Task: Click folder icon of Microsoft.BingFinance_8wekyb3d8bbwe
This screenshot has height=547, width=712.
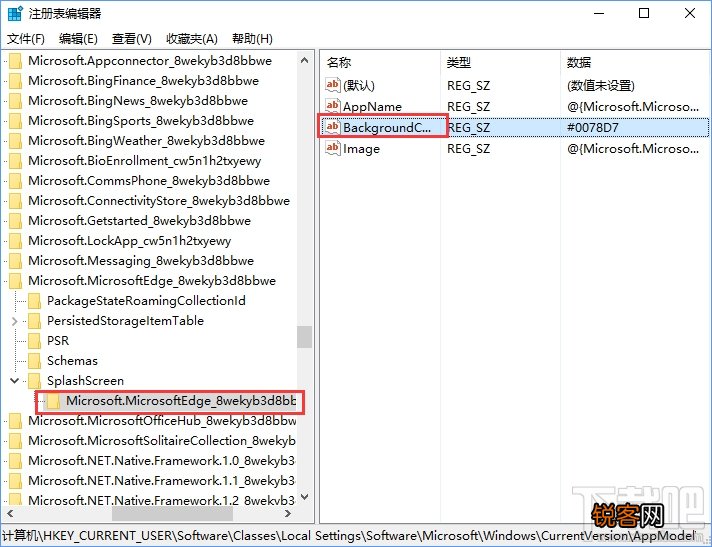Action: [15, 81]
